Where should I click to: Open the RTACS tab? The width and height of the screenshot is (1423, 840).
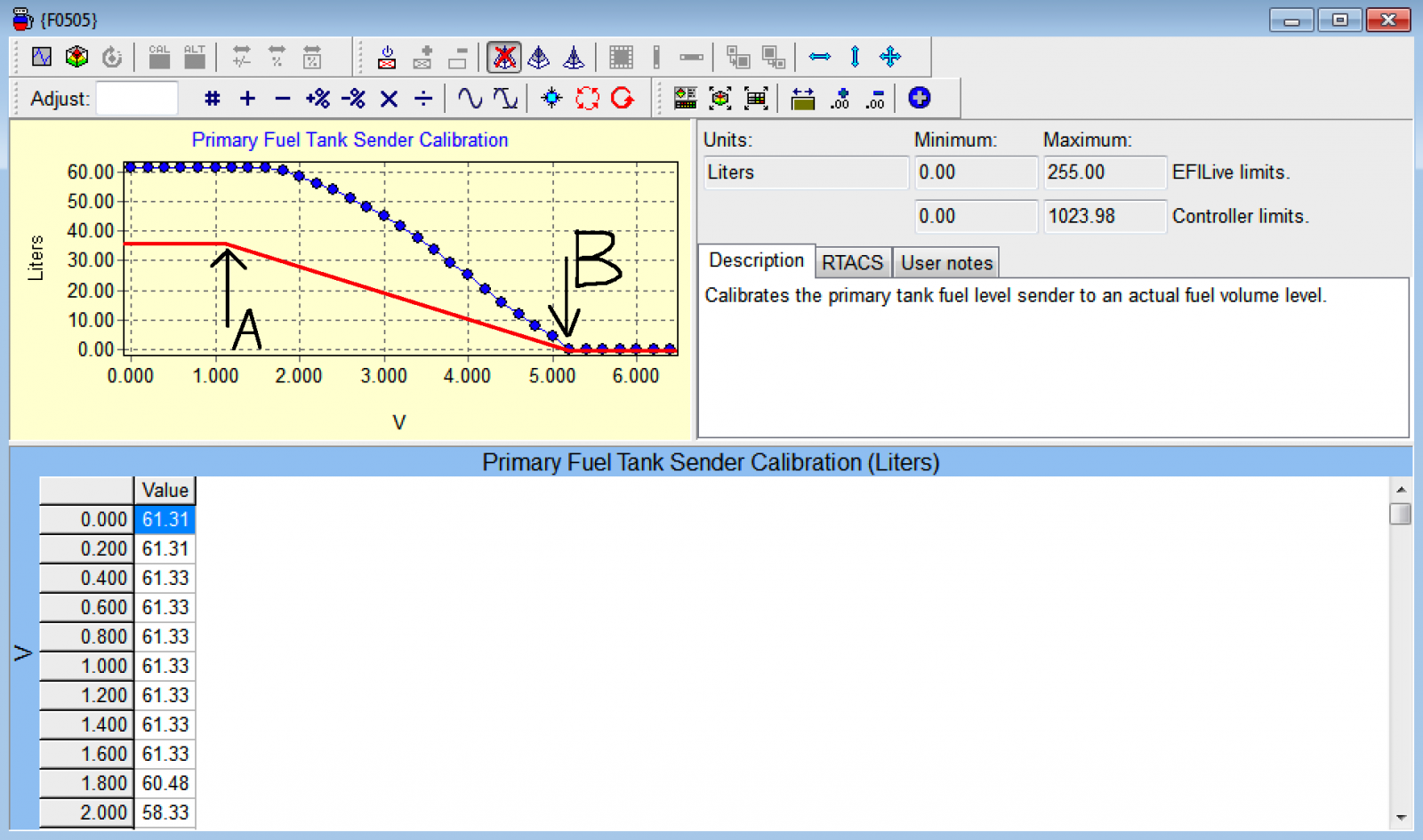tap(852, 263)
